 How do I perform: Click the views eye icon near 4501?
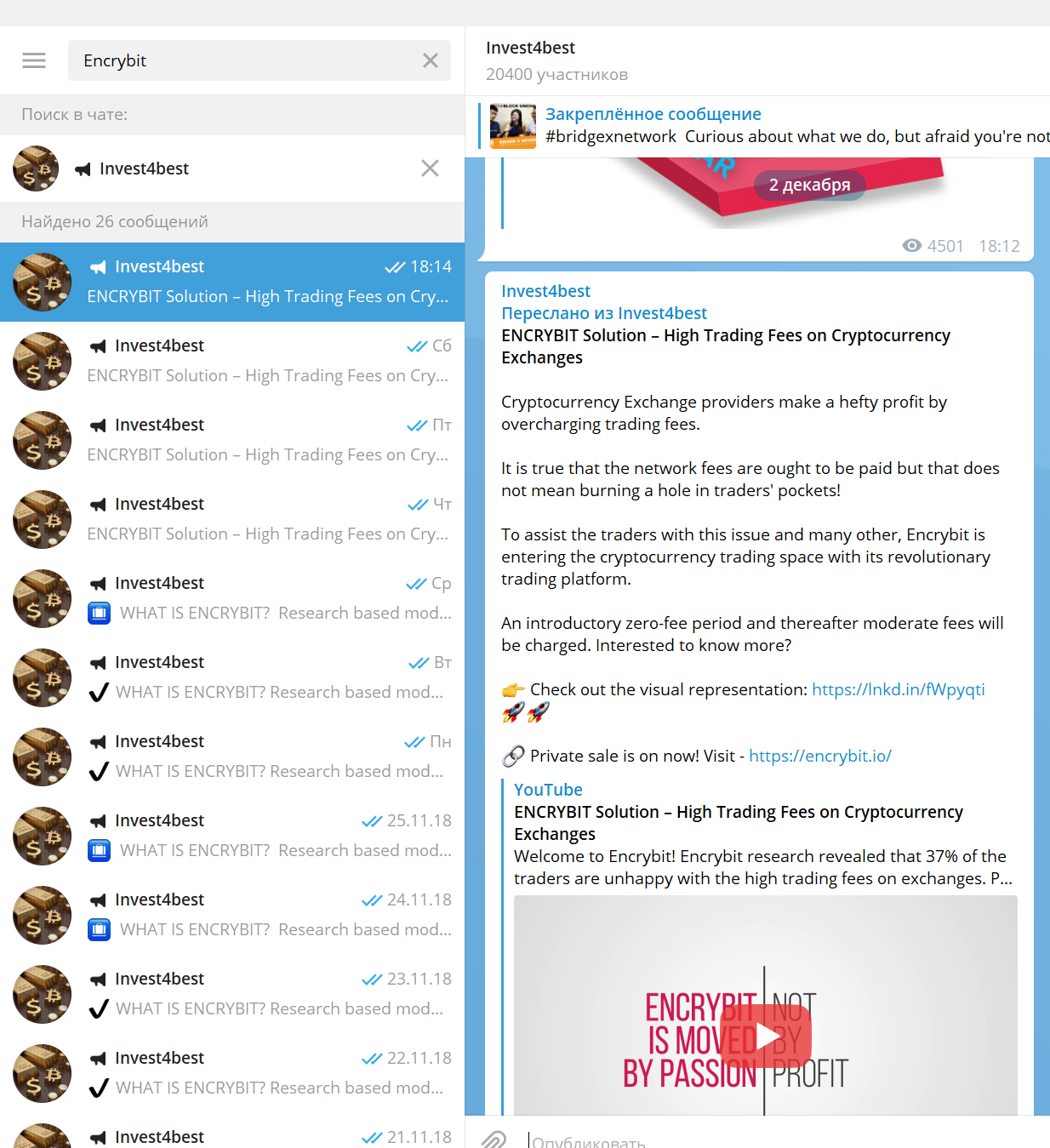tap(912, 246)
